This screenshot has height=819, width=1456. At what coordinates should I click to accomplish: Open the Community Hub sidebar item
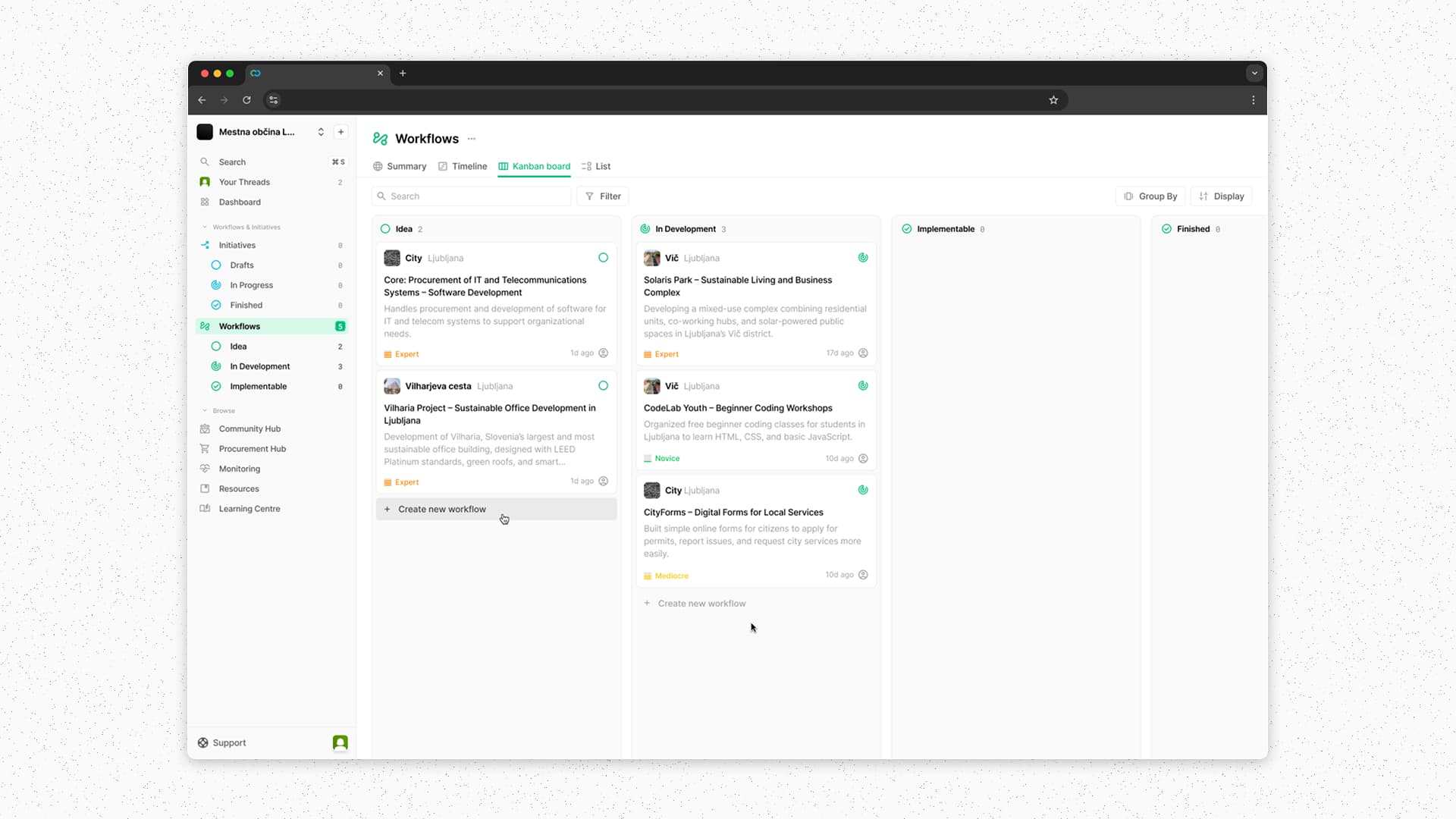pos(249,429)
